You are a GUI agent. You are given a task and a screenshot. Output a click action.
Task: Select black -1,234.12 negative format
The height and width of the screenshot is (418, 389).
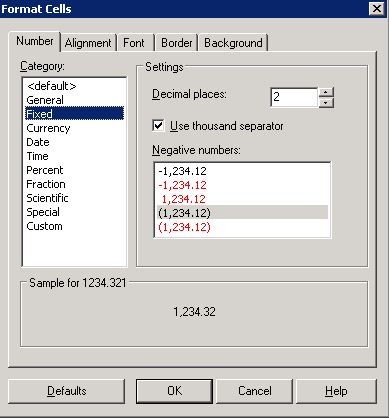click(242, 171)
